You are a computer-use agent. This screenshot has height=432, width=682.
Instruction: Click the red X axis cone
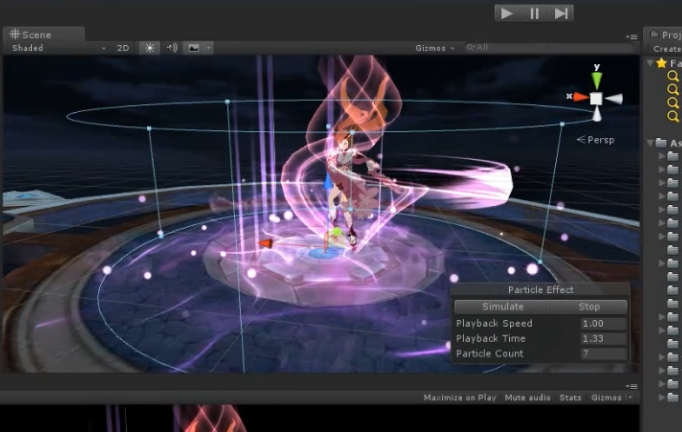click(580, 97)
